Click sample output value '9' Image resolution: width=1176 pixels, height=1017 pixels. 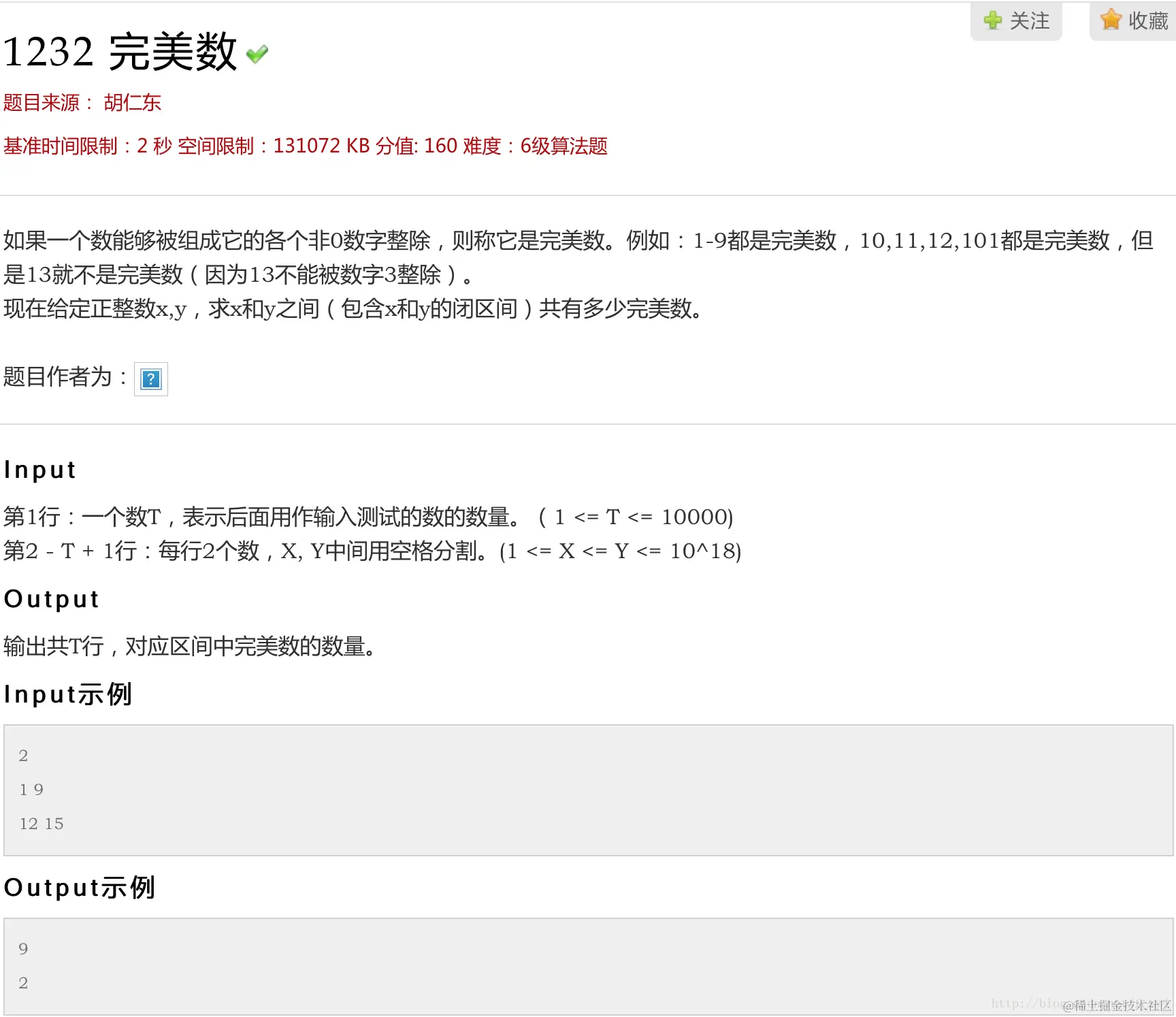pyautogui.click(x=23, y=949)
